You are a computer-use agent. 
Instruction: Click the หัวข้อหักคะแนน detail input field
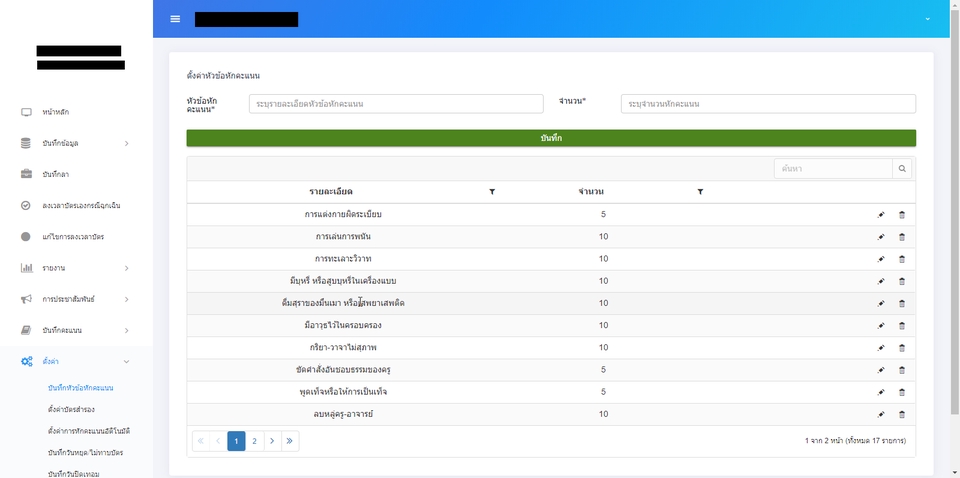pos(396,104)
